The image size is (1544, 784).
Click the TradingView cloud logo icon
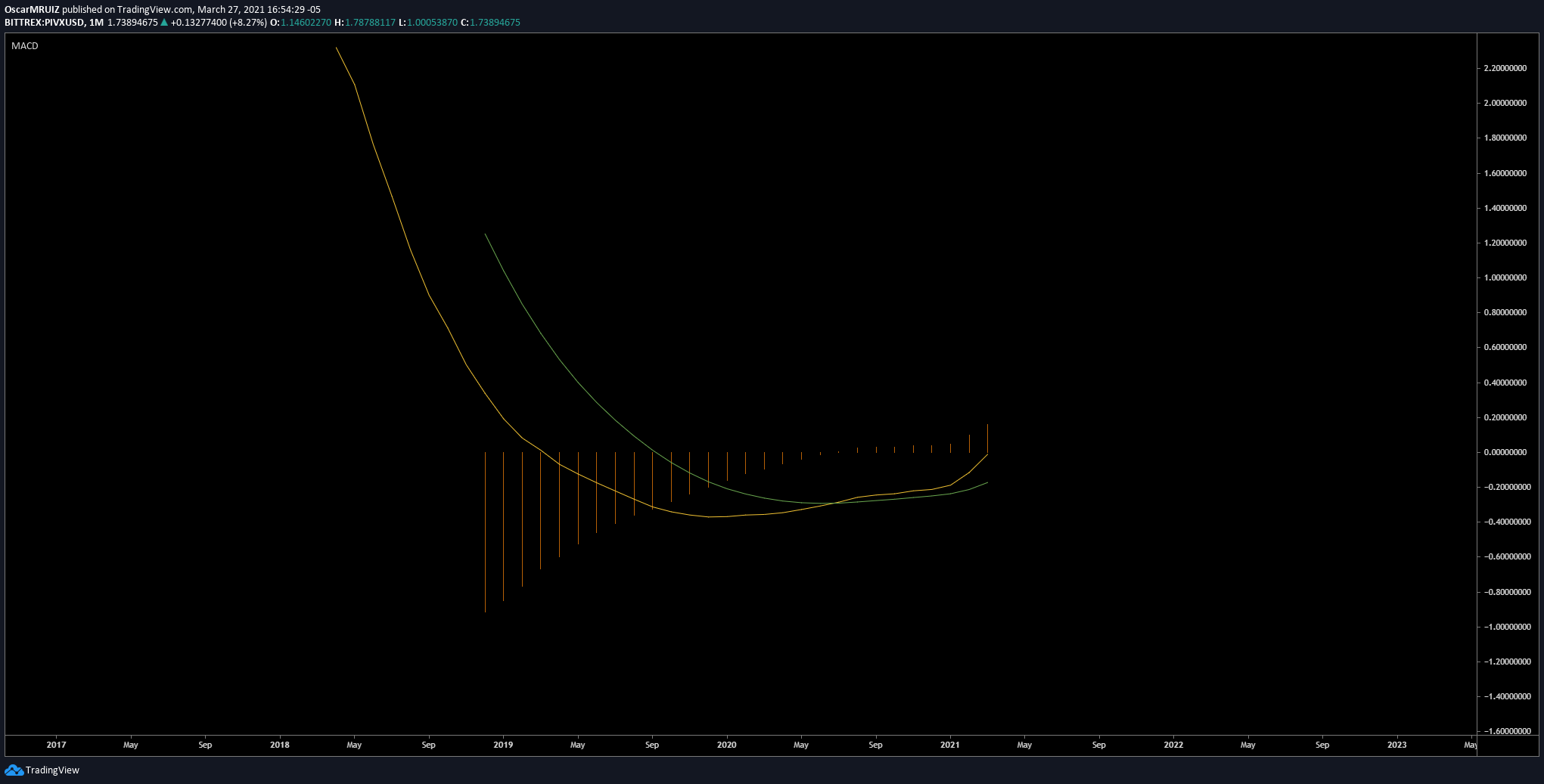coord(14,770)
